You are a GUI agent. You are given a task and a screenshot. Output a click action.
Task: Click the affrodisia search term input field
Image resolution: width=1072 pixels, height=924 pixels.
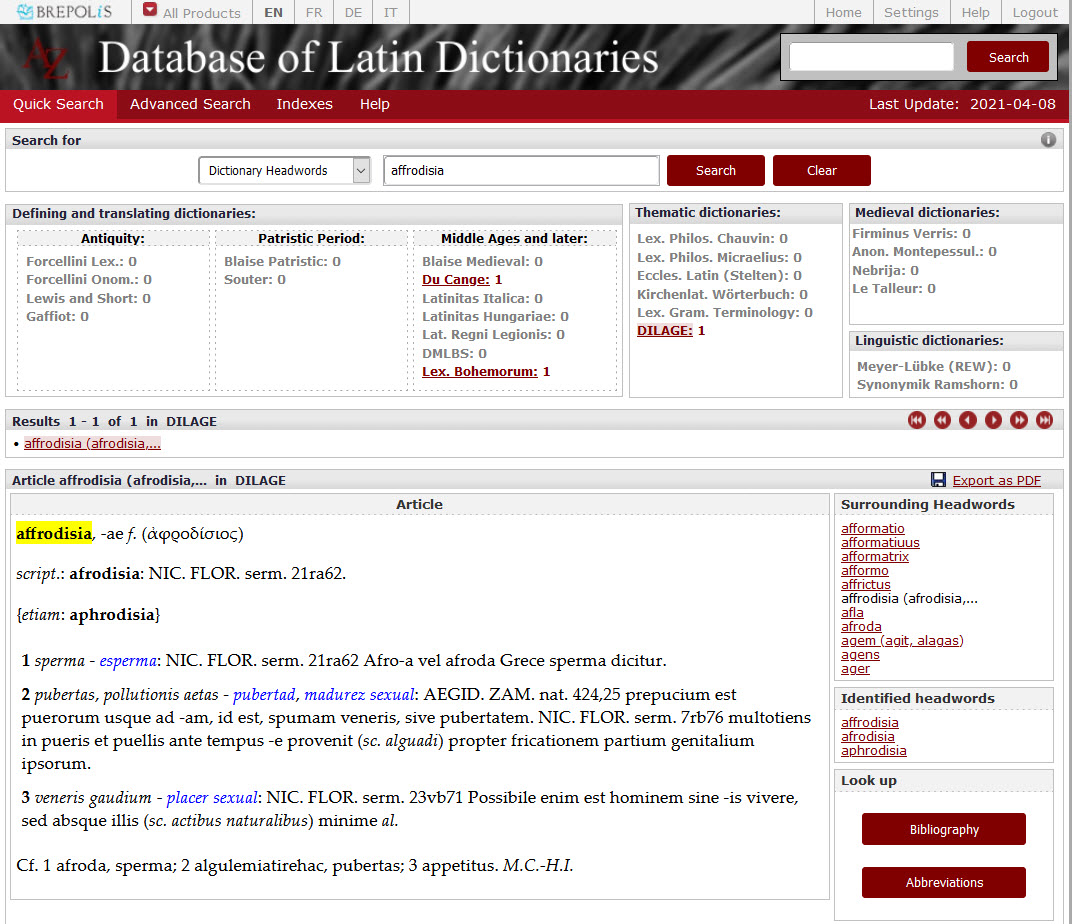click(x=520, y=170)
